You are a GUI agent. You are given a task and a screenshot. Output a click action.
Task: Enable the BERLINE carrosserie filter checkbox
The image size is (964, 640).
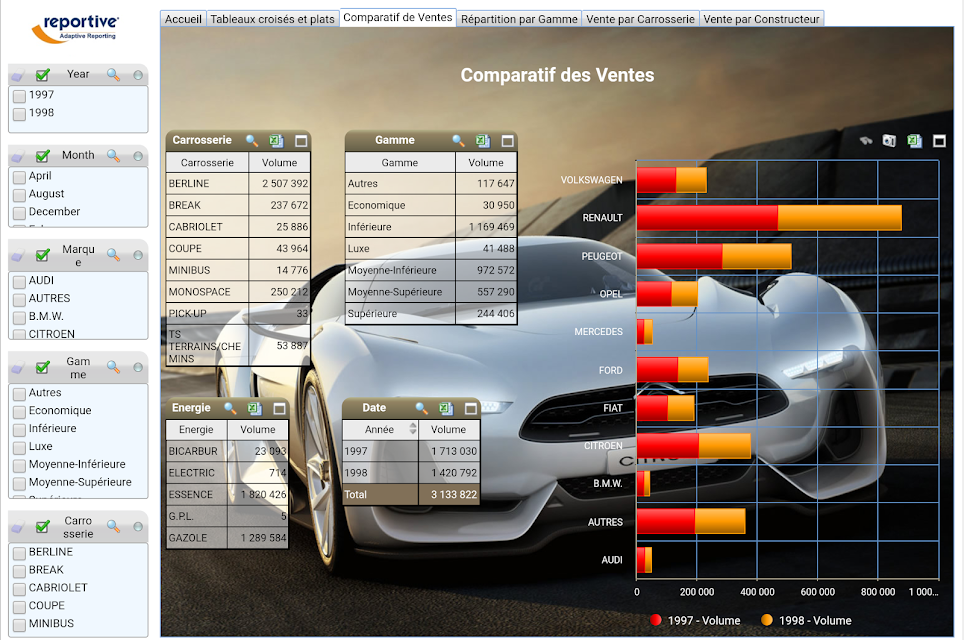(19, 553)
